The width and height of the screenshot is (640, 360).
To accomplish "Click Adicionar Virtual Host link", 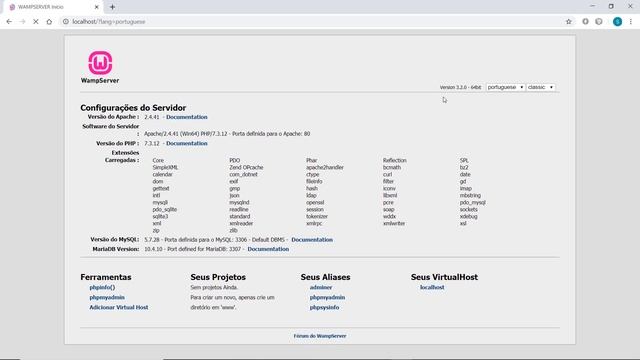I will click(x=119, y=307).
